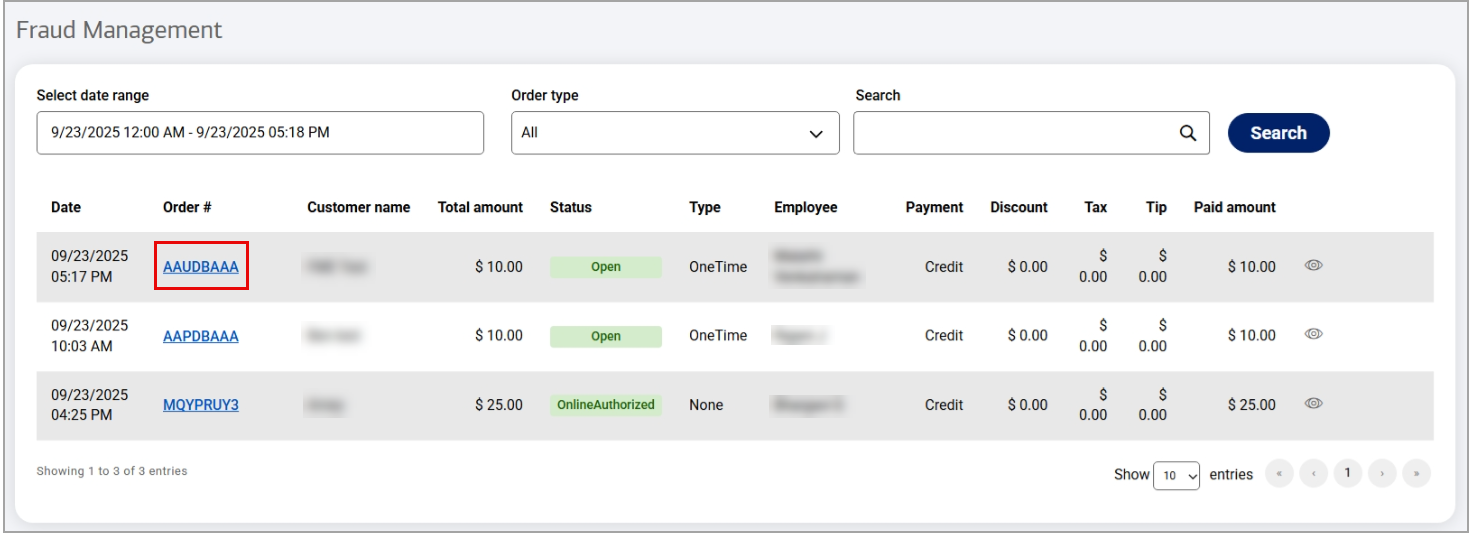The height and width of the screenshot is (537, 1475).
Task: Sort by Status column header
Action: point(571,207)
